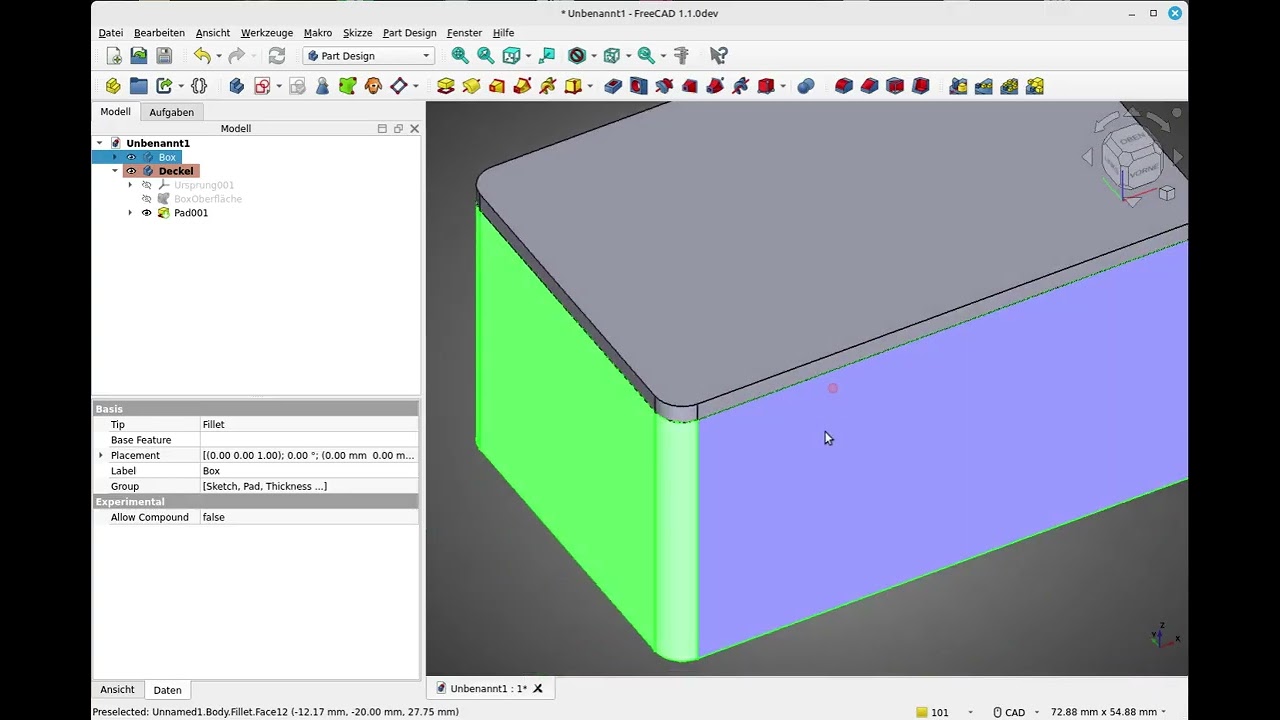Switch to the Aufgaben tab

(171, 112)
